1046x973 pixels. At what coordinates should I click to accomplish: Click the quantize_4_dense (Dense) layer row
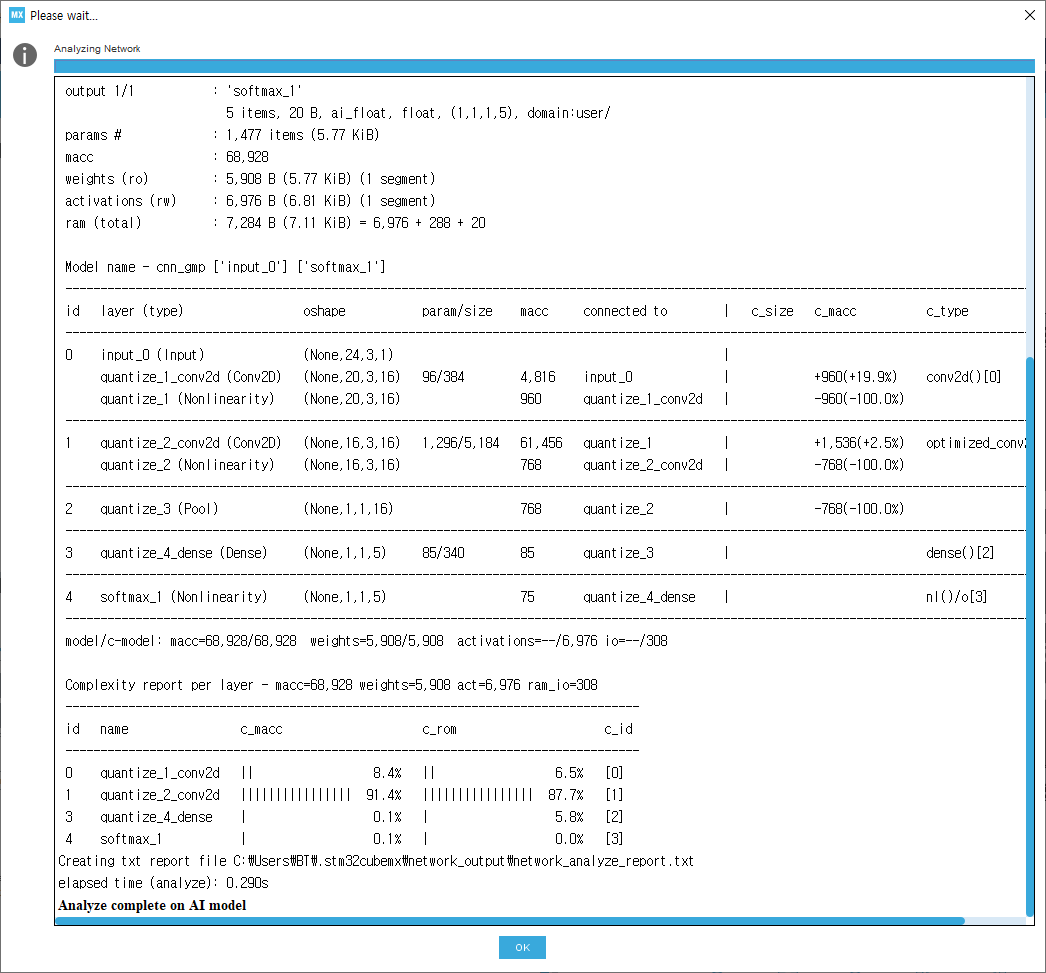[544, 553]
